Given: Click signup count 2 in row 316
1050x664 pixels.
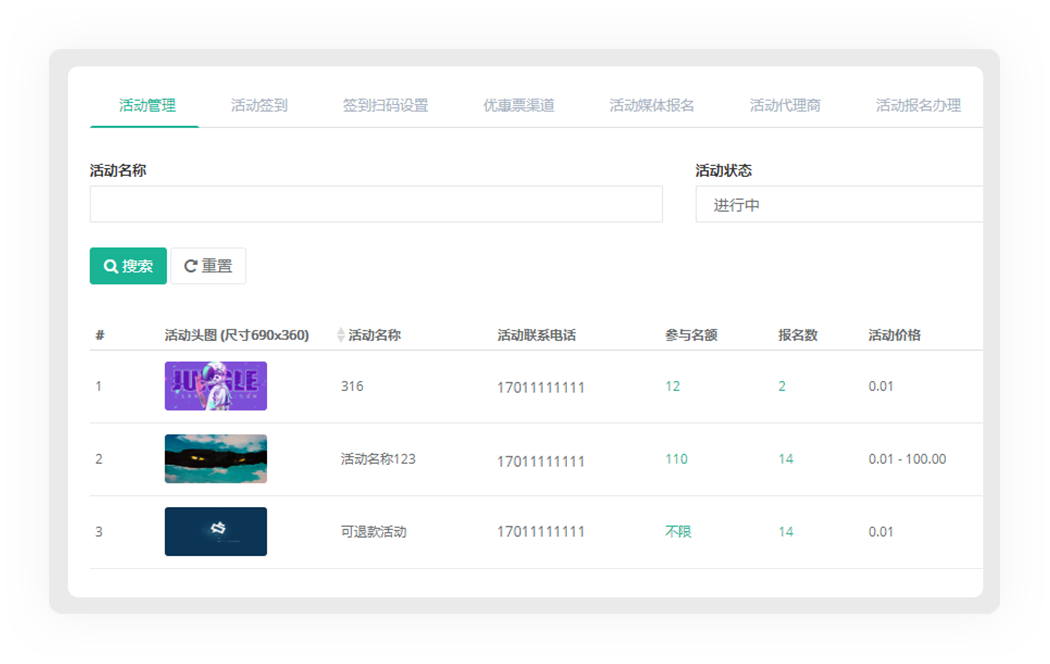Looking at the screenshot, I should tap(781, 386).
